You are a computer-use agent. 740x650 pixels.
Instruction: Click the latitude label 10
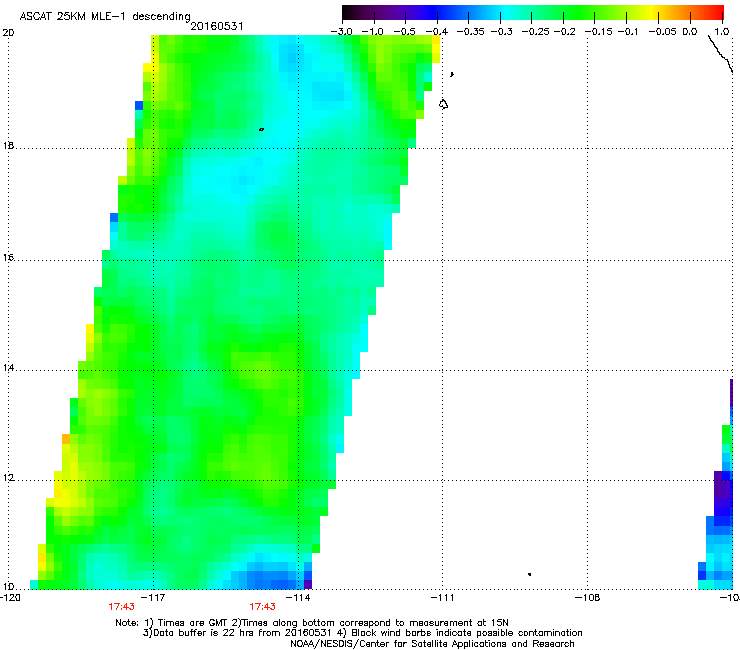tap(8, 587)
